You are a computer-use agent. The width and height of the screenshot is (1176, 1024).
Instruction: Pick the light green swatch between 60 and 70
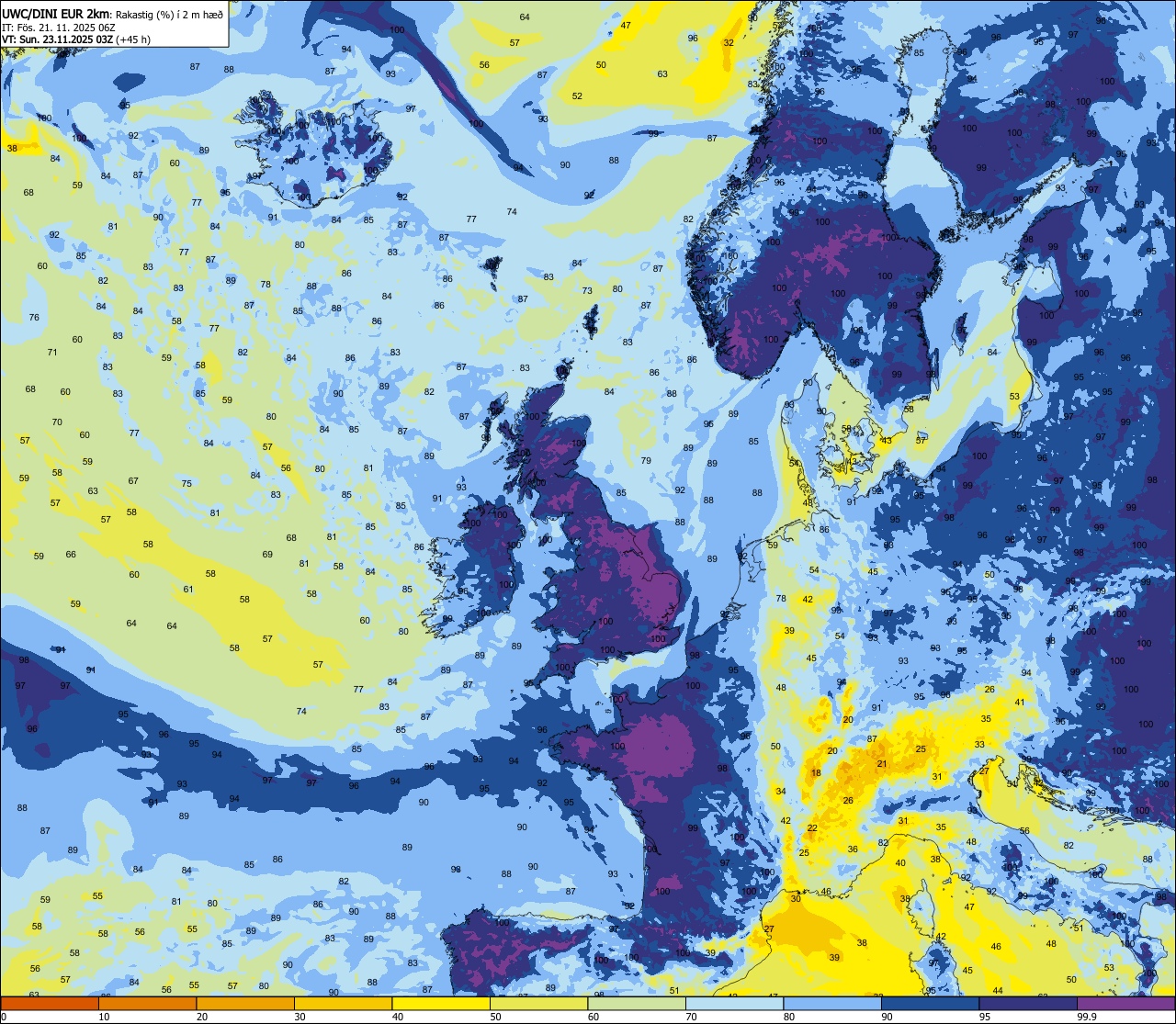click(x=637, y=1004)
